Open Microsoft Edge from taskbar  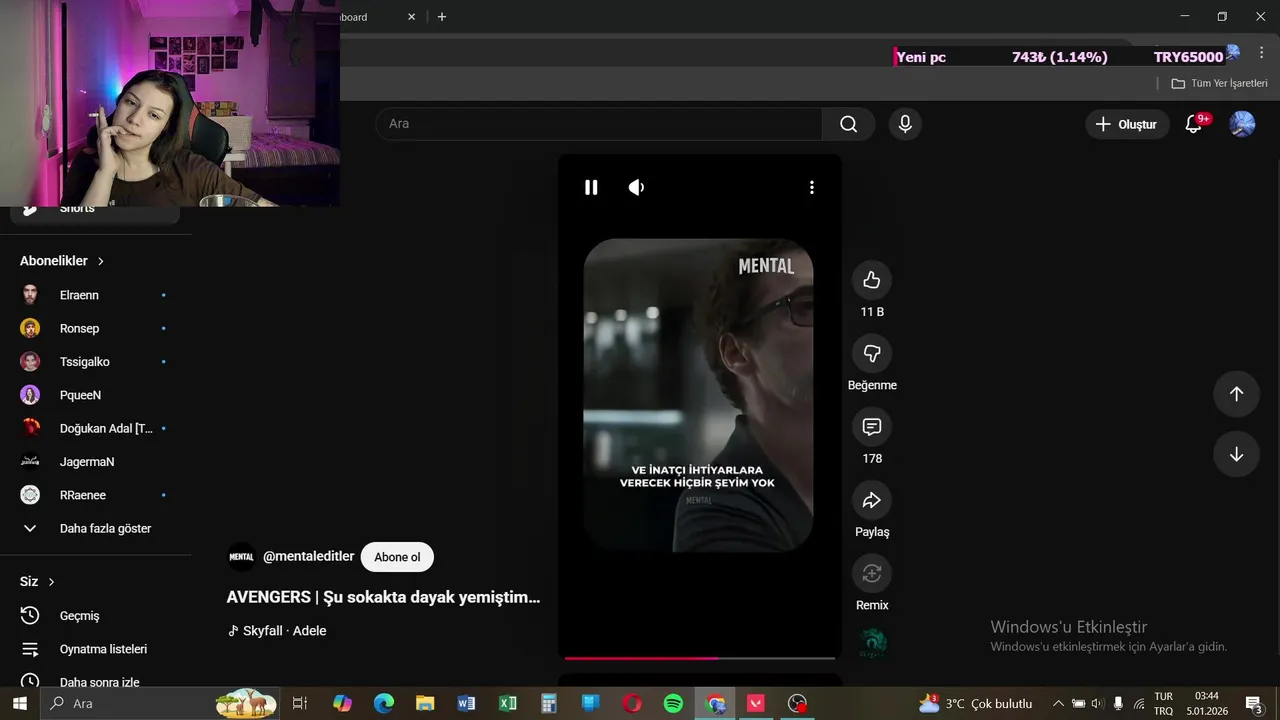384,703
